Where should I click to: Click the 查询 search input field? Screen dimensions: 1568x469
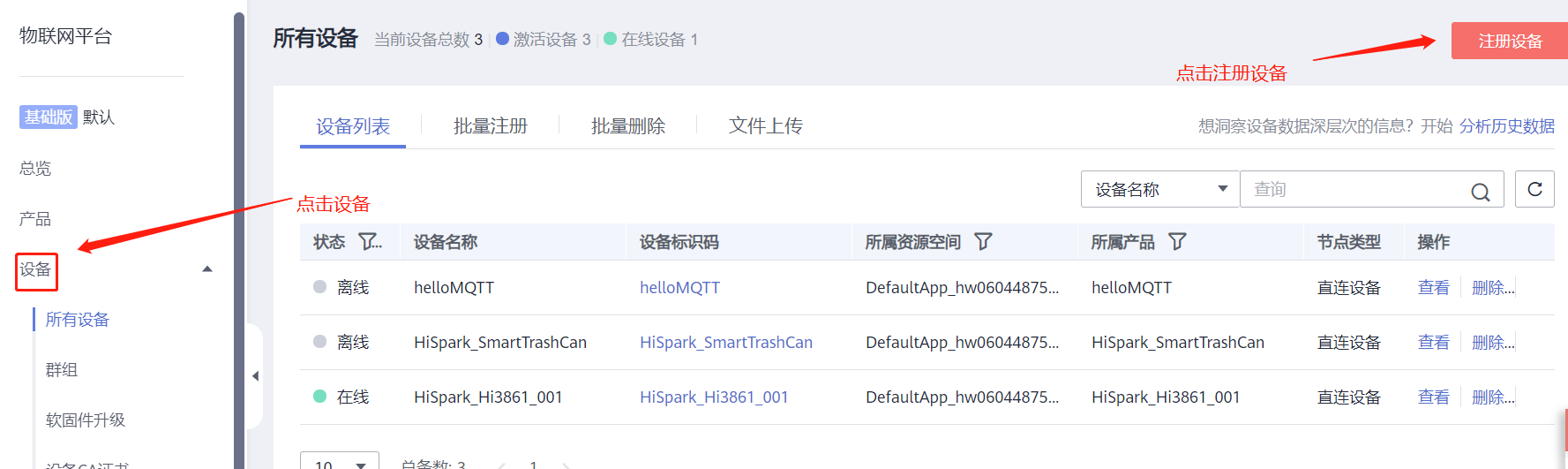click(1354, 189)
